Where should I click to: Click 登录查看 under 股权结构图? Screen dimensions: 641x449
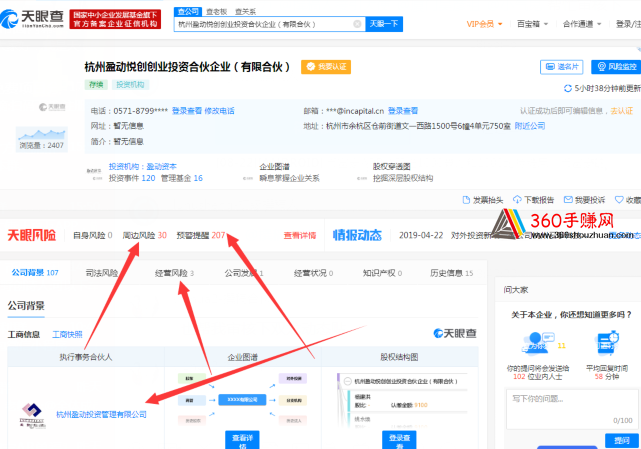coord(399,440)
